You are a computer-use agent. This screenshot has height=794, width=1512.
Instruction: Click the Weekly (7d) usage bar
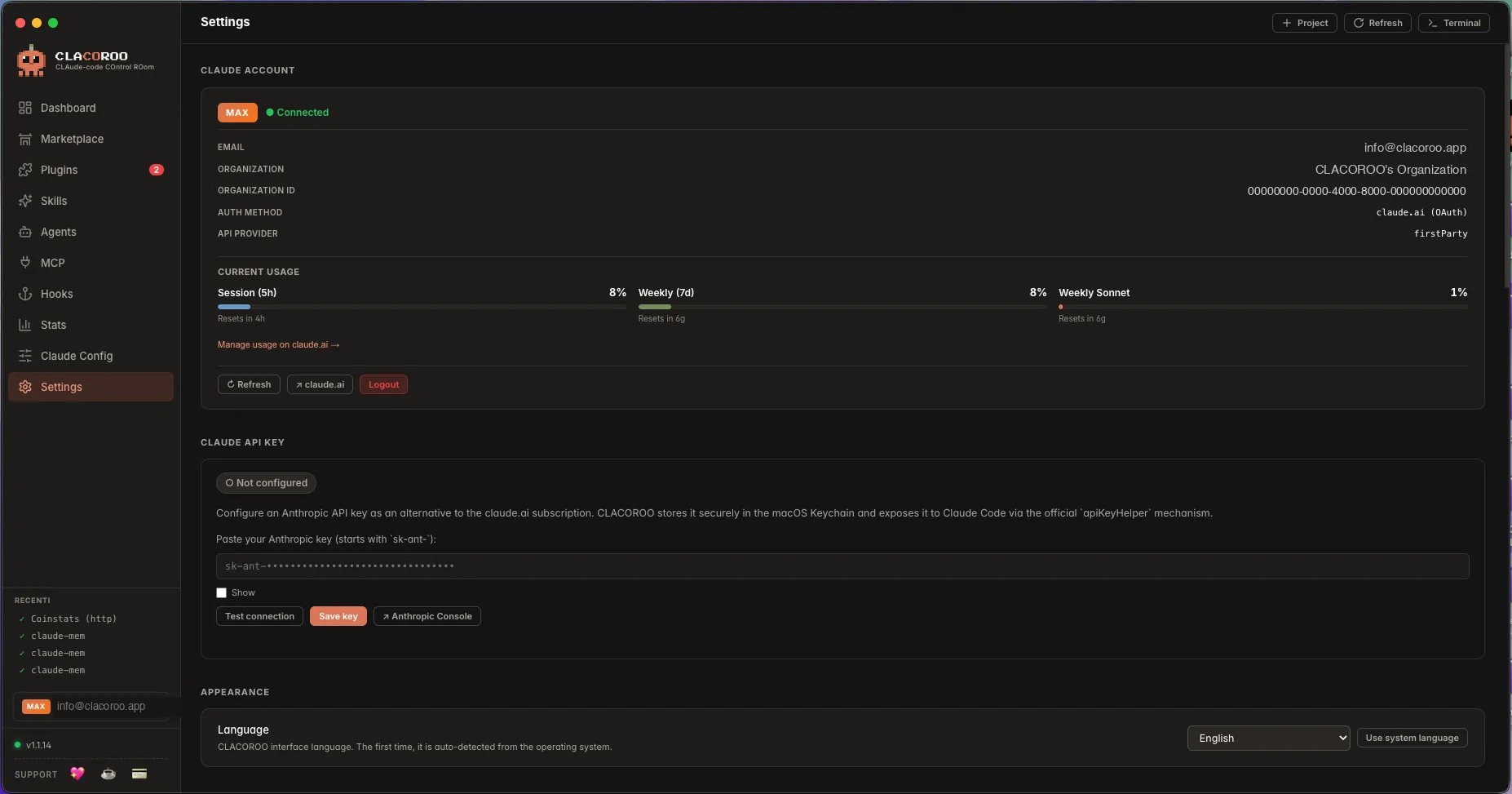tap(842, 307)
